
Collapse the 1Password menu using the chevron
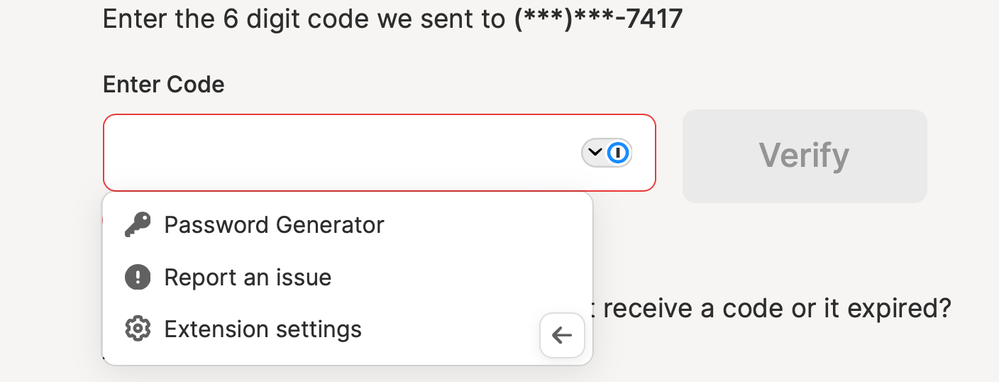pyautogui.click(x=594, y=152)
